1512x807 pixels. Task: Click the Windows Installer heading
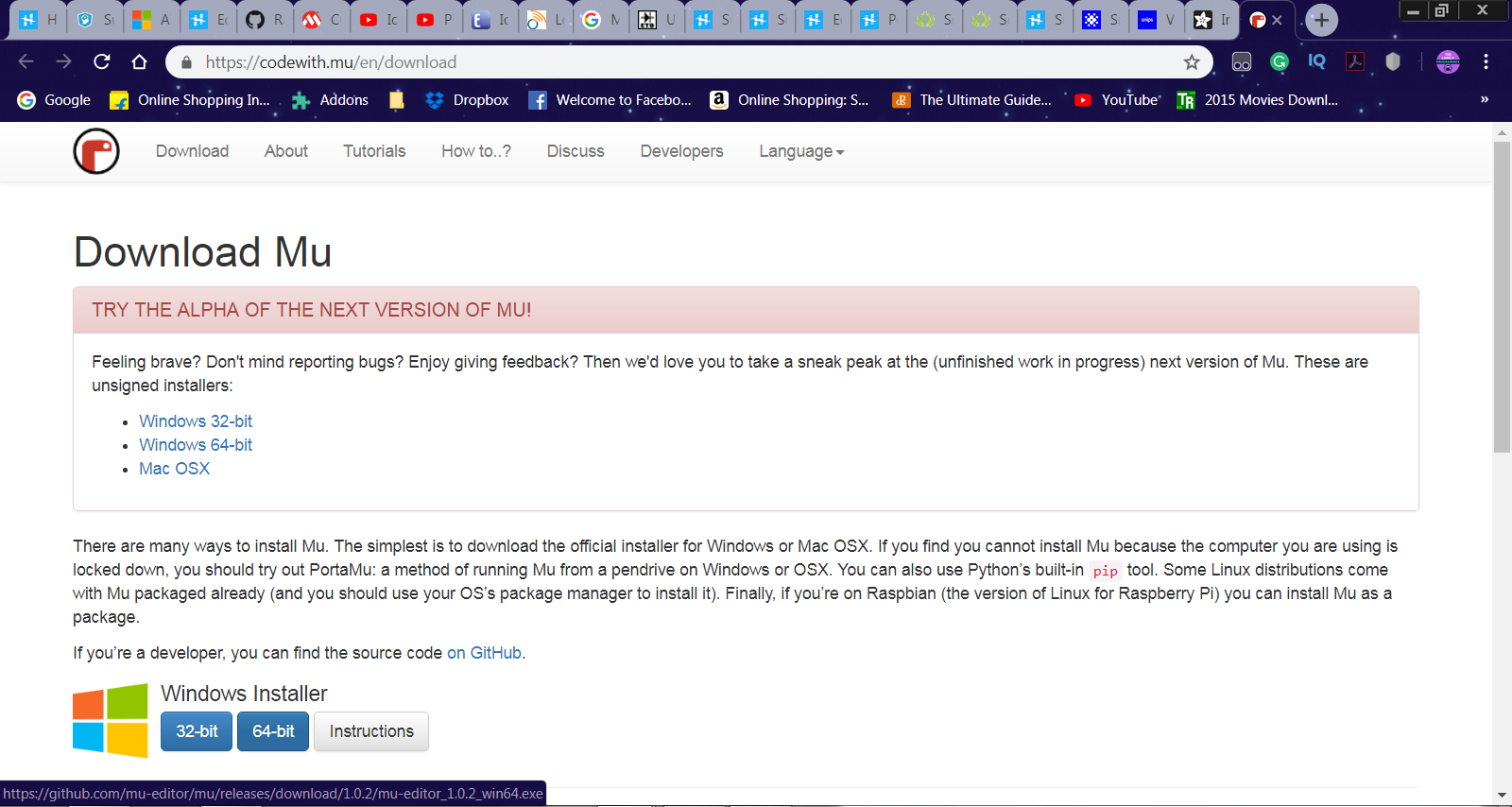coord(244,694)
